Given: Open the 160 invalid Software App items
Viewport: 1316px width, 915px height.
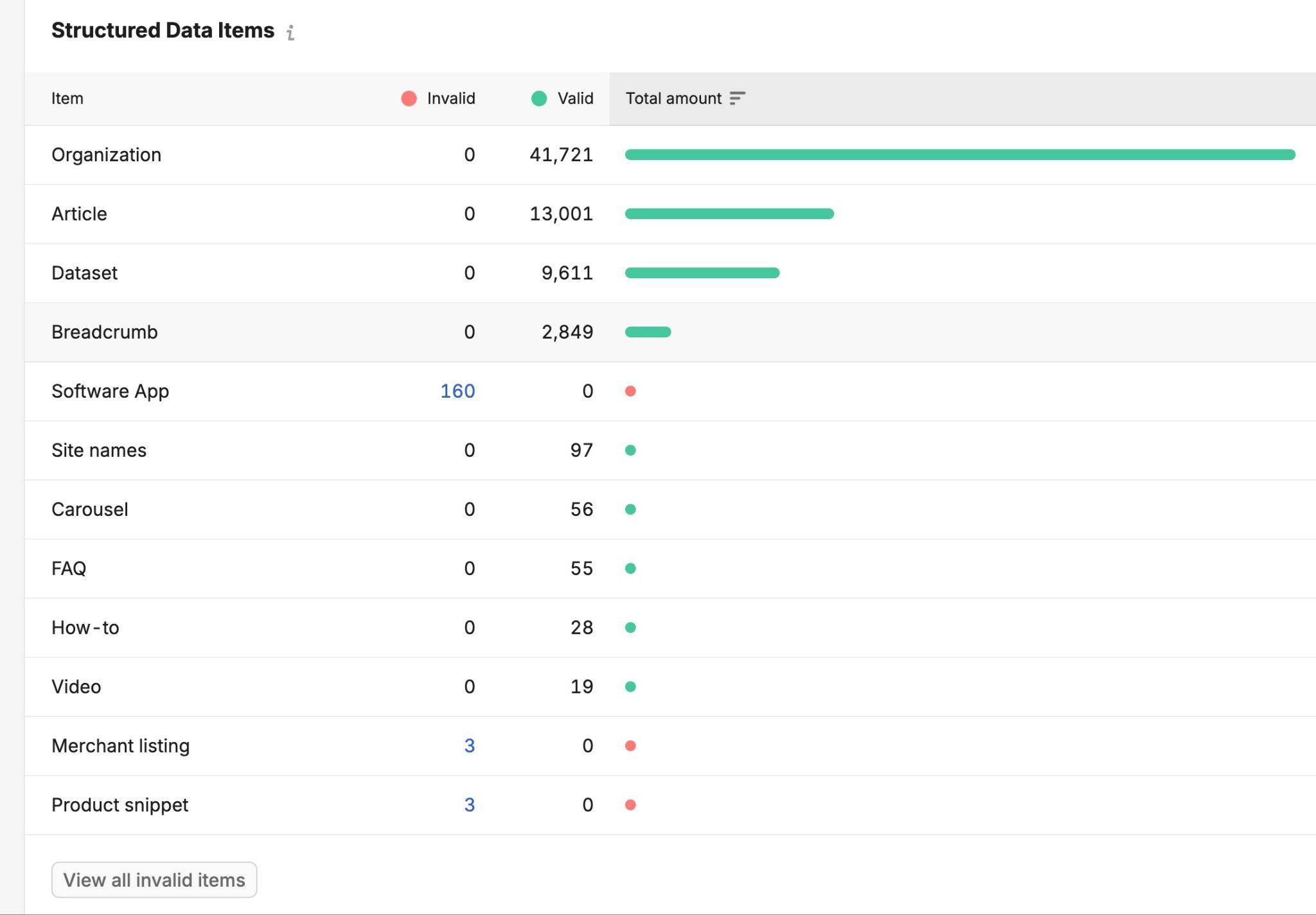Looking at the screenshot, I should click(458, 391).
